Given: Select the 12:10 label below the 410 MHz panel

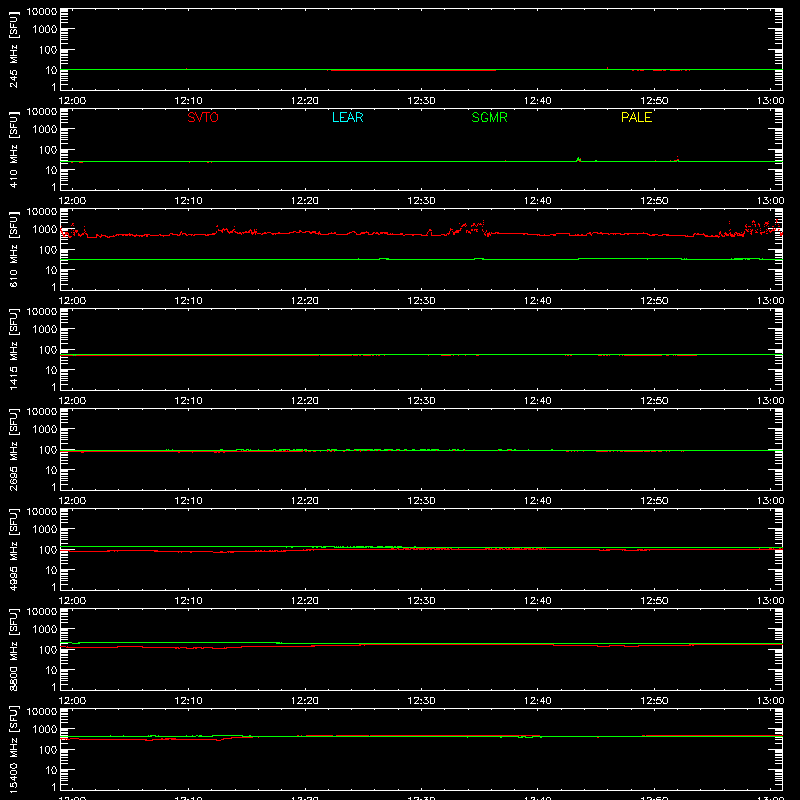Looking at the screenshot, I should point(189,201).
